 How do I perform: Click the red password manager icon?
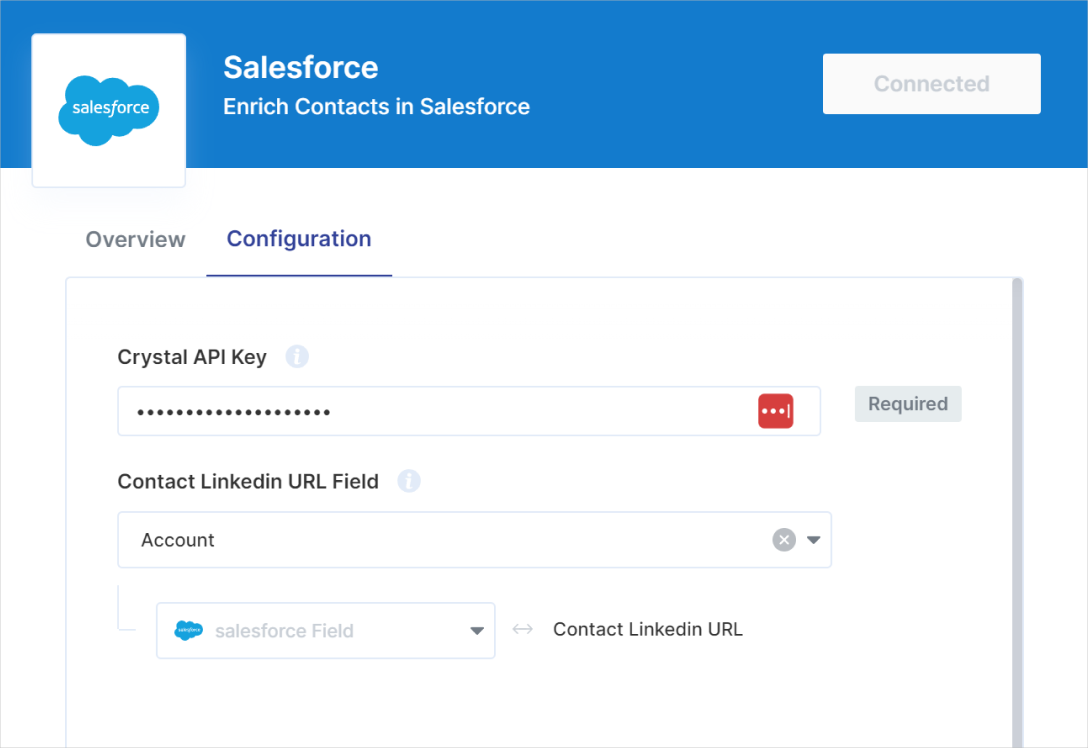click(775, 411)
